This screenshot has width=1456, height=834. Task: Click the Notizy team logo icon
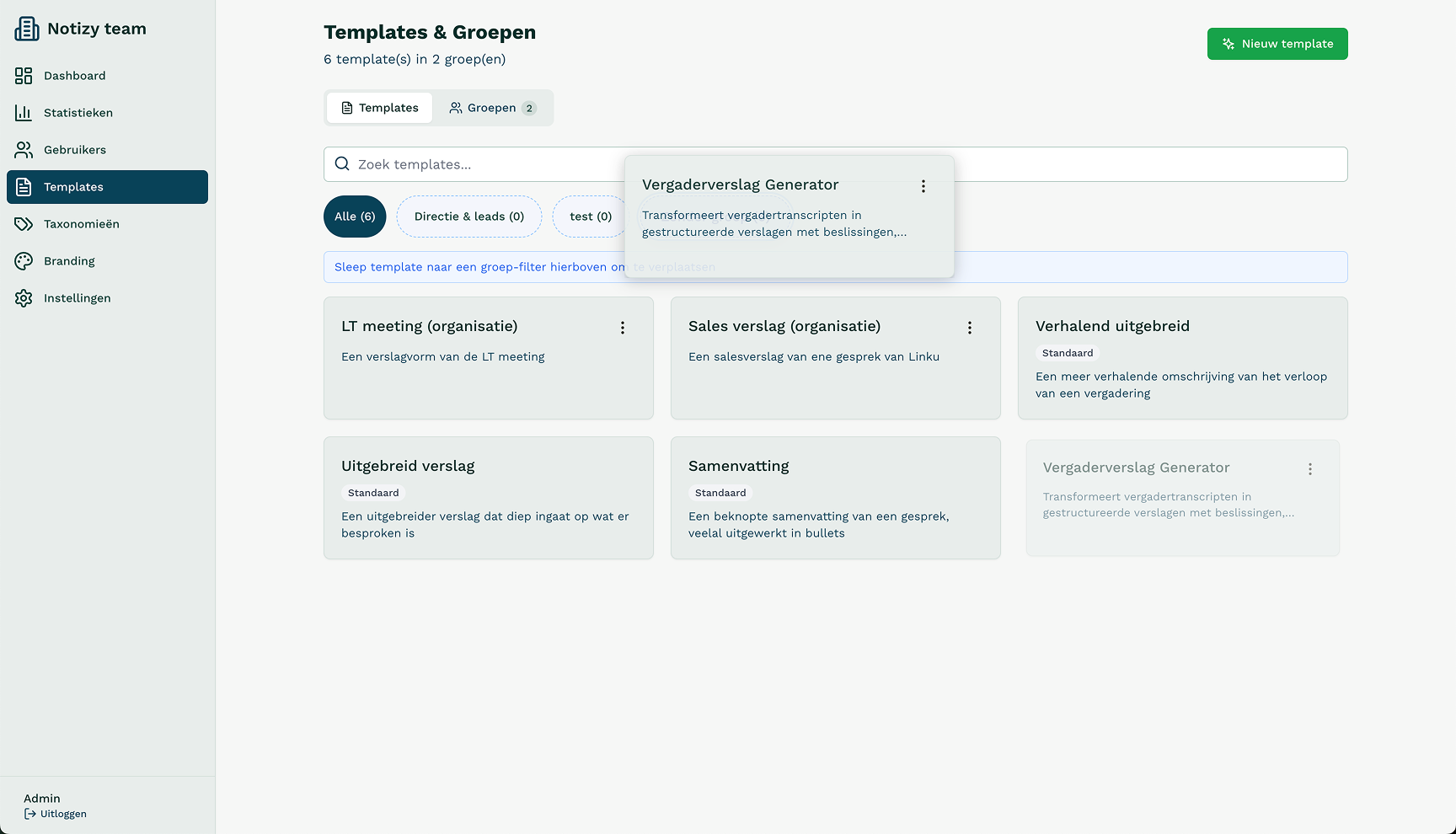(x=27, y=29)
